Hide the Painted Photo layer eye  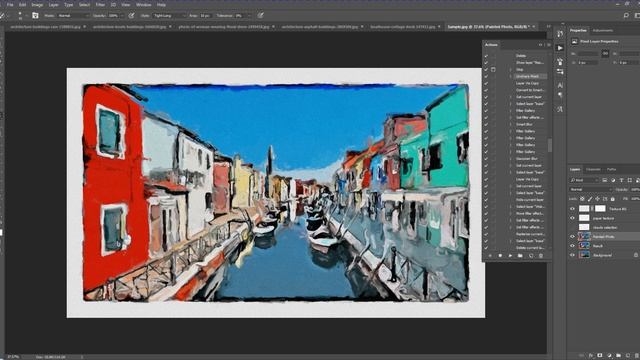[x=572, y=237]
